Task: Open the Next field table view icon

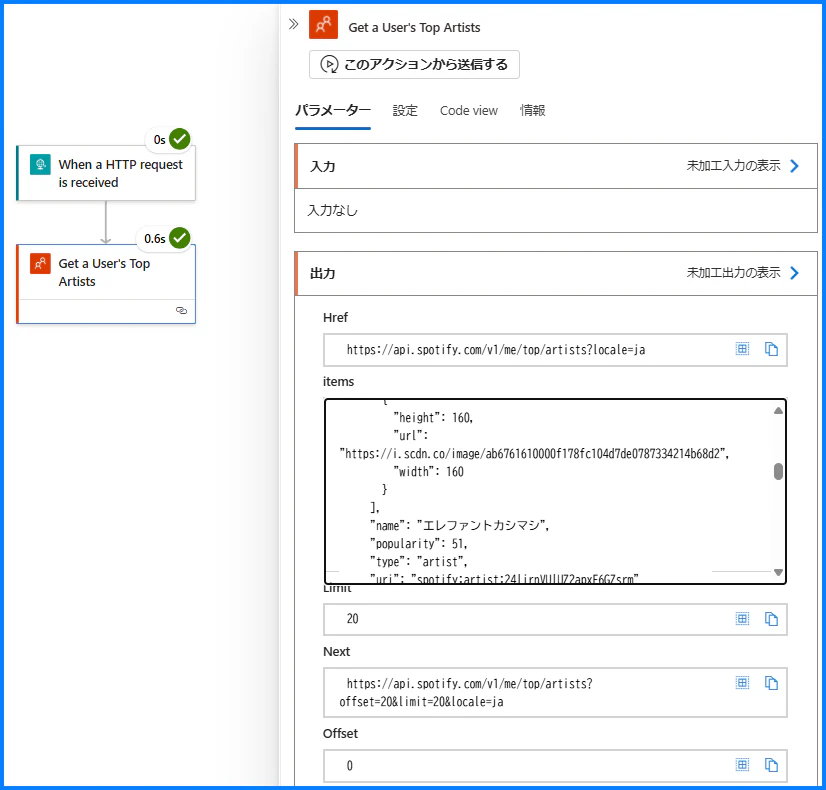Action: tap(742, 683)
